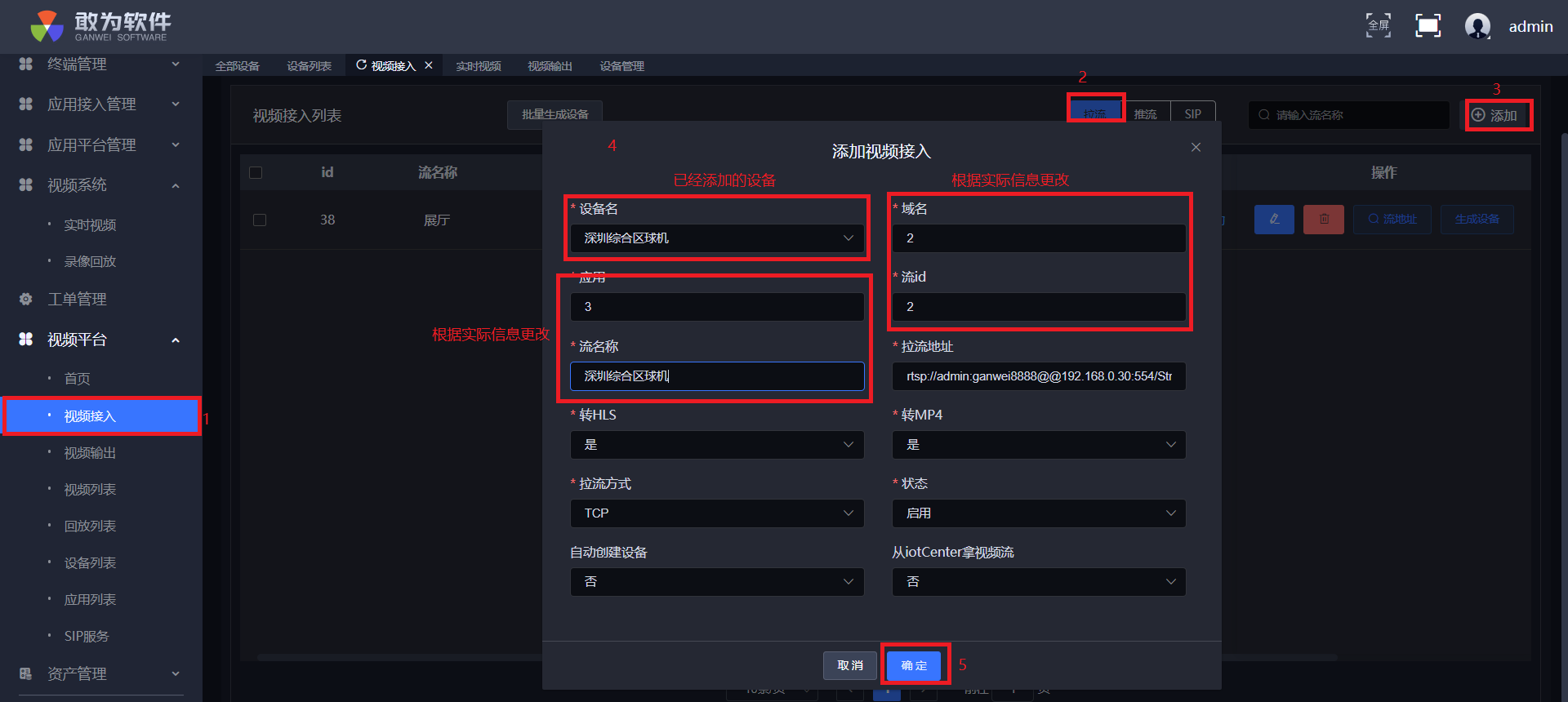Open the 状态 dropdown showing 启用

pos(1039,513)
